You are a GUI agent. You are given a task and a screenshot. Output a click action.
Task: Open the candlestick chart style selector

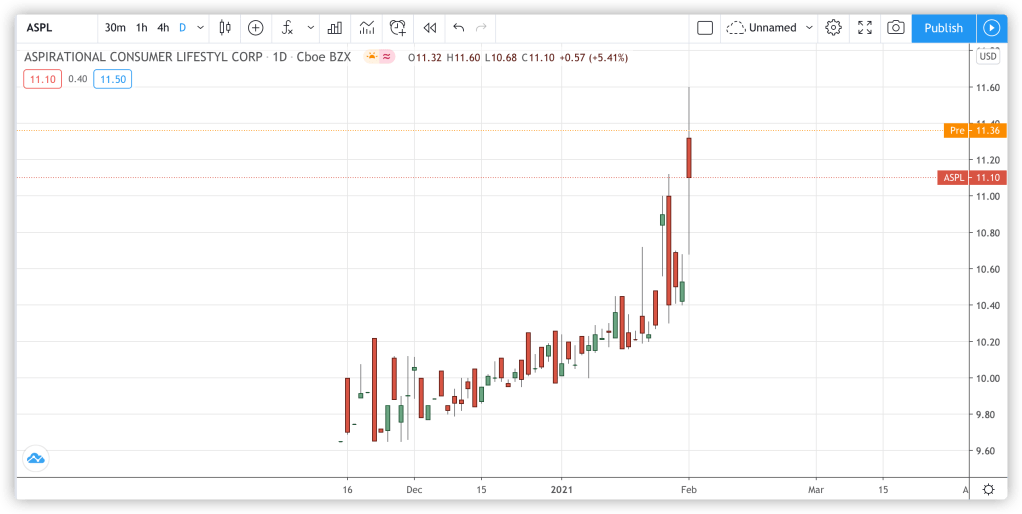[225, 28]
